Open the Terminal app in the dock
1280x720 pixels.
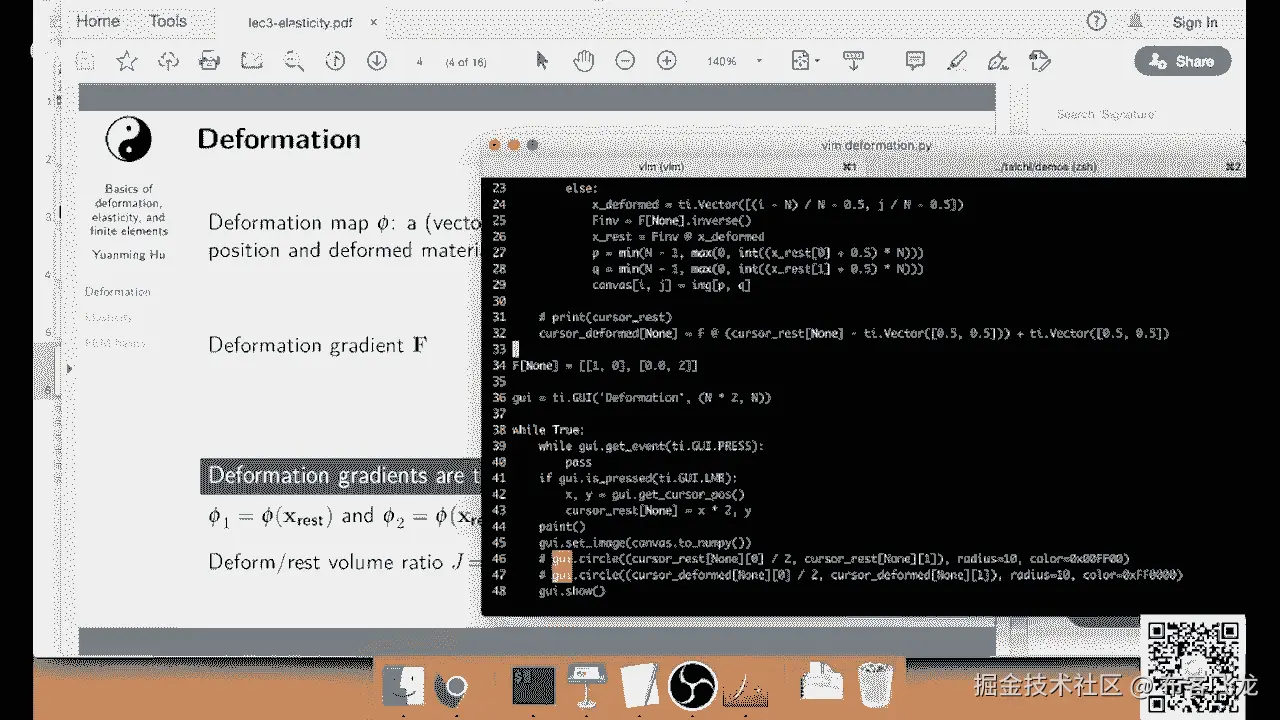(533, 686)
